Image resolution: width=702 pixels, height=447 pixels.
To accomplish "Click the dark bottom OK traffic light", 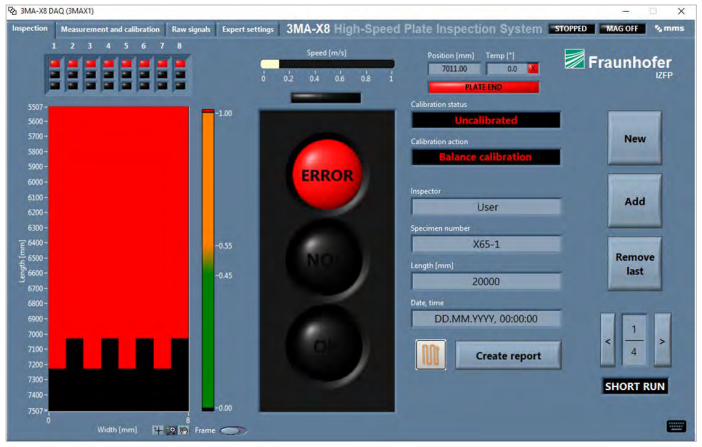I will [325, 345].
